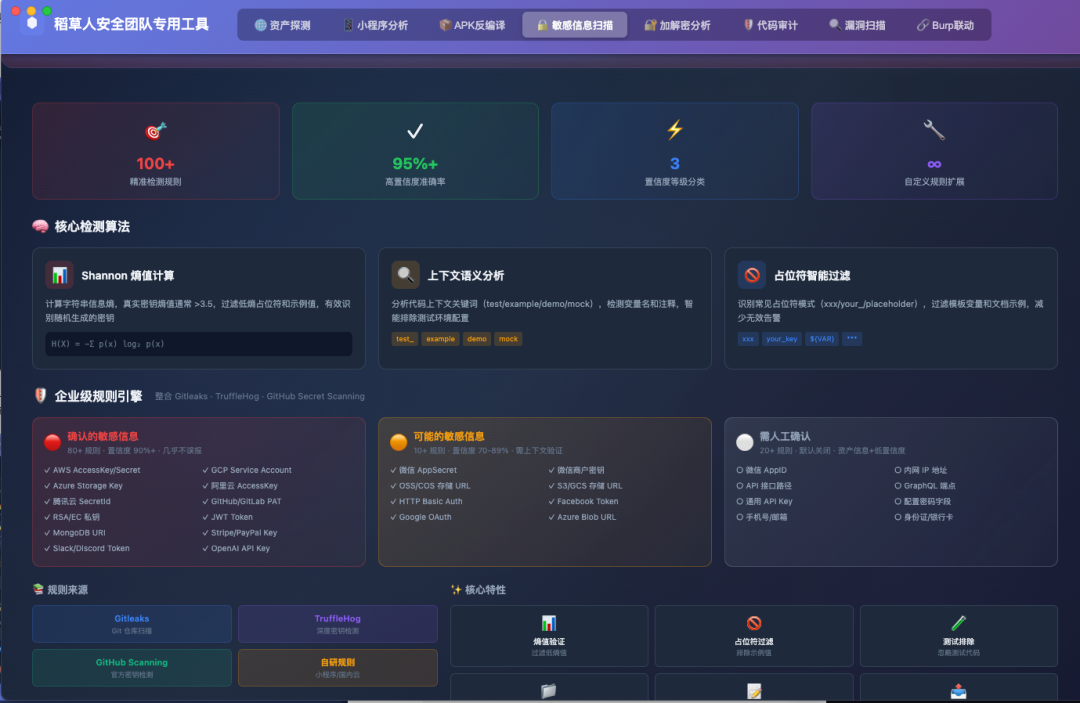1080x703 pixels.
Task: Click the horizontal scrollbar at window bottom
Action: (x=586, y=701)
